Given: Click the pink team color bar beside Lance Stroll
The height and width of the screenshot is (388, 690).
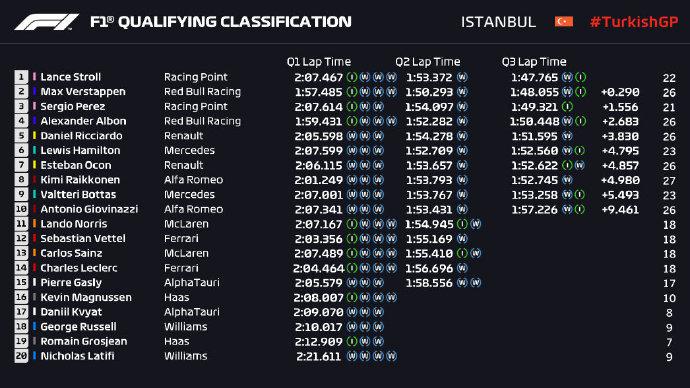Looking at the screenshot, I should point(34,77).
